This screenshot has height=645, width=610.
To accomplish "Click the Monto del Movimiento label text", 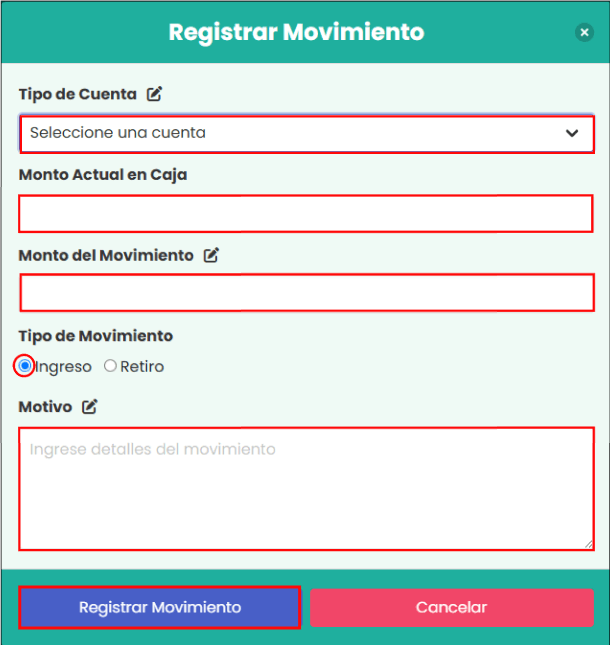I will click(105, 255).
